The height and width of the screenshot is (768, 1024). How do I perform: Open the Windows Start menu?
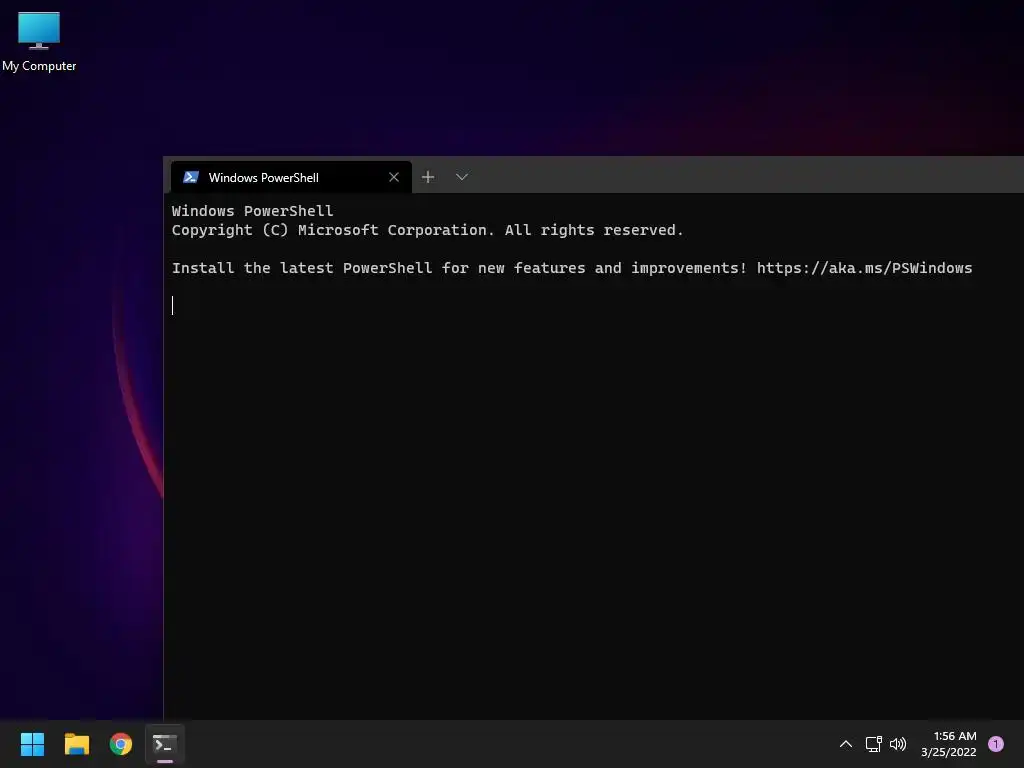click(32, 744)
